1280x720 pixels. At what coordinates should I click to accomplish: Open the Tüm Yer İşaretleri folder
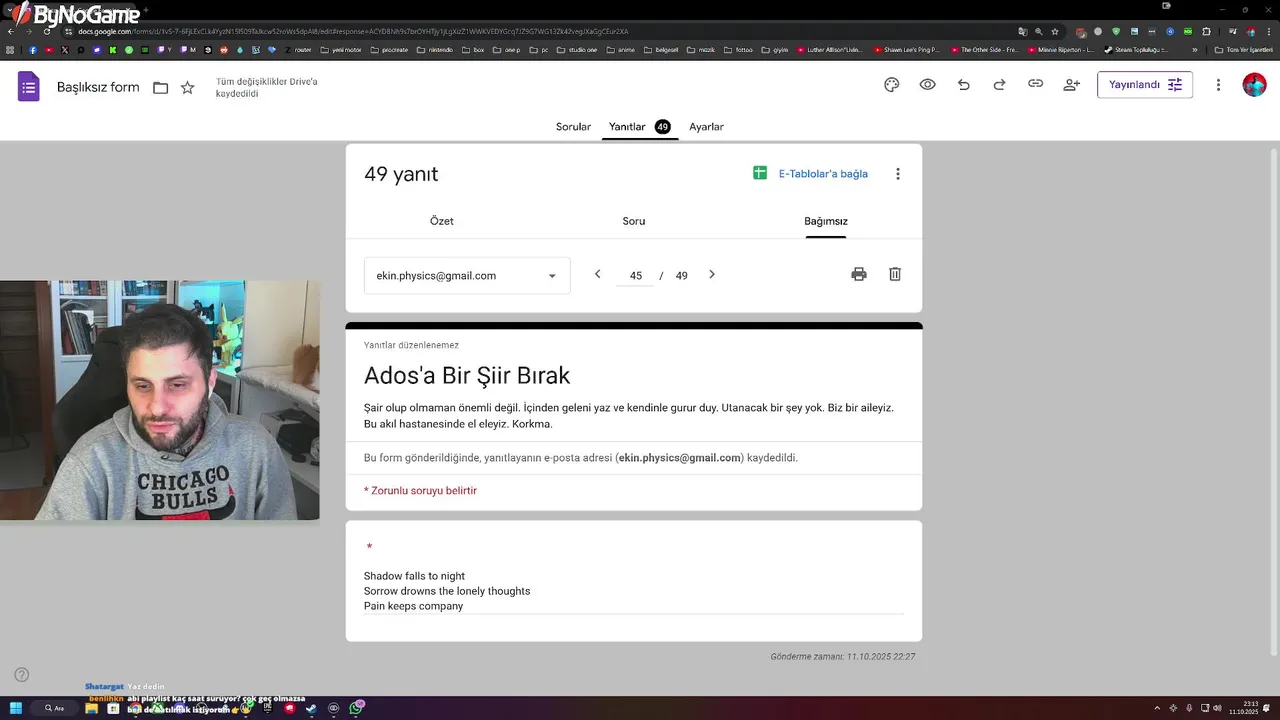click(x=1243, y=49)
